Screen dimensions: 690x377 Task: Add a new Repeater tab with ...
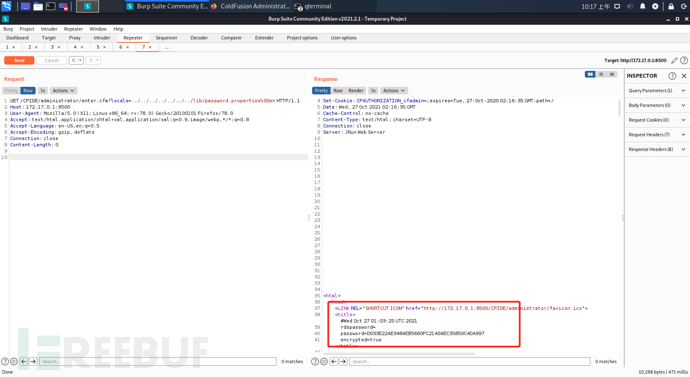tap(167, 47)
